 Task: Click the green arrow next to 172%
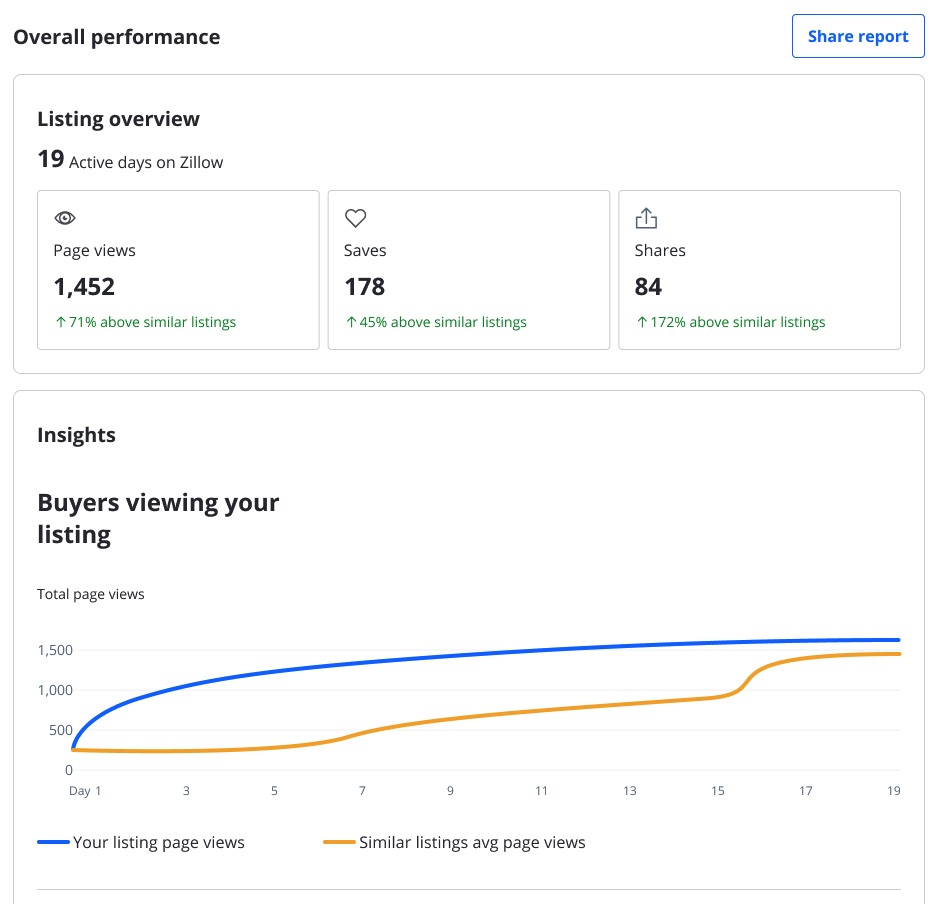640,321
